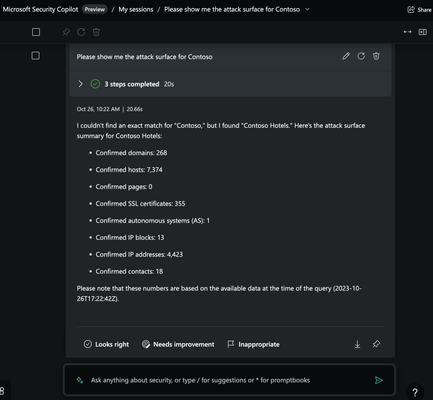The image size is (433, 400).
Task: Send the prompt with the arrow icon
Action: [379, 380]
